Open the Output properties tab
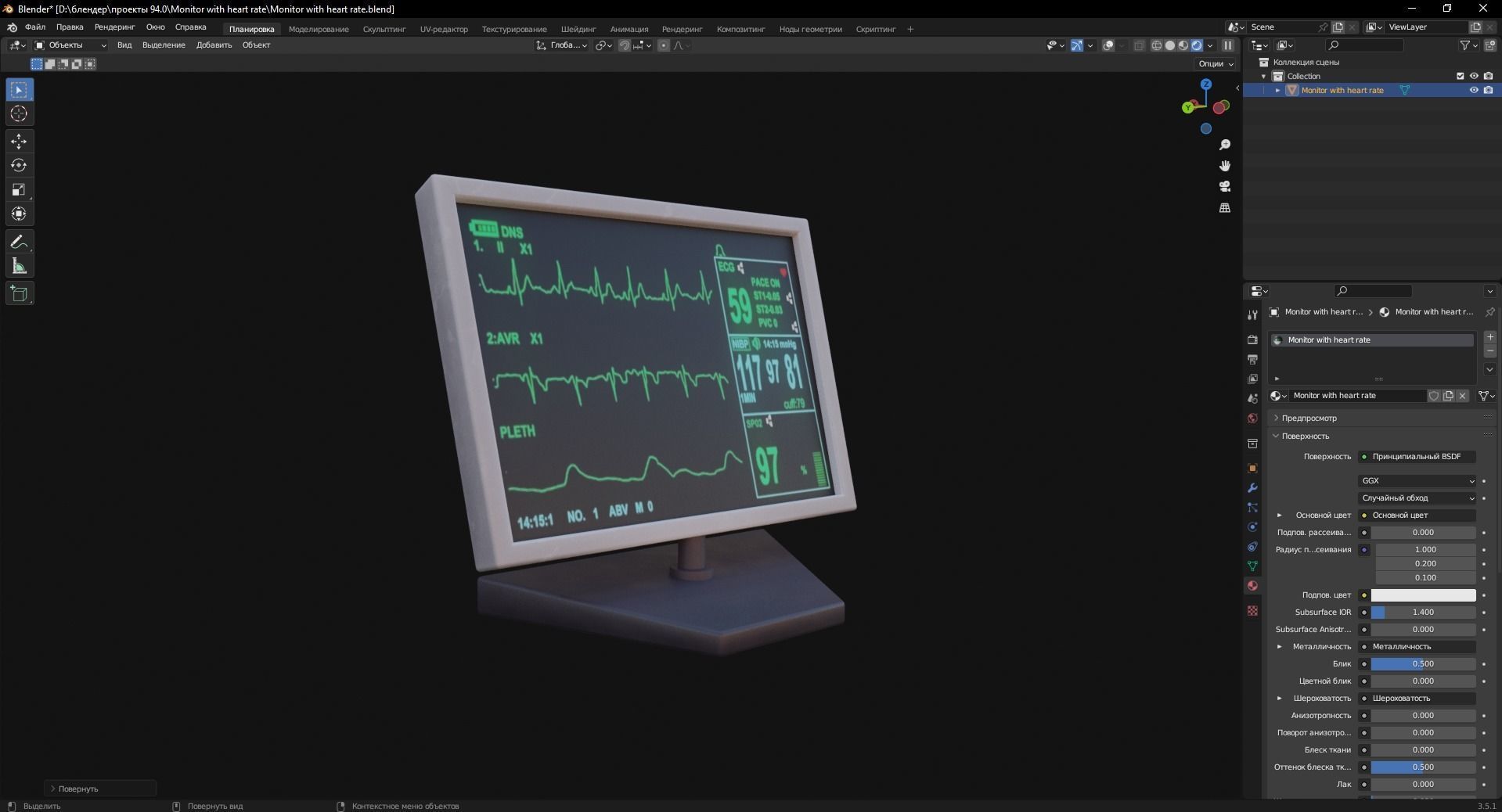The image size is (1502, 812). (x=1252, y=359)
